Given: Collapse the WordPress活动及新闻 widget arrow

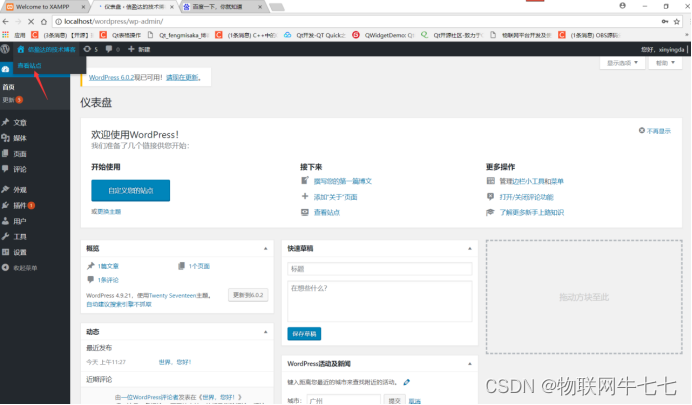Looking at the screenshot, I should pyautogui.click(x=470, y=364).
